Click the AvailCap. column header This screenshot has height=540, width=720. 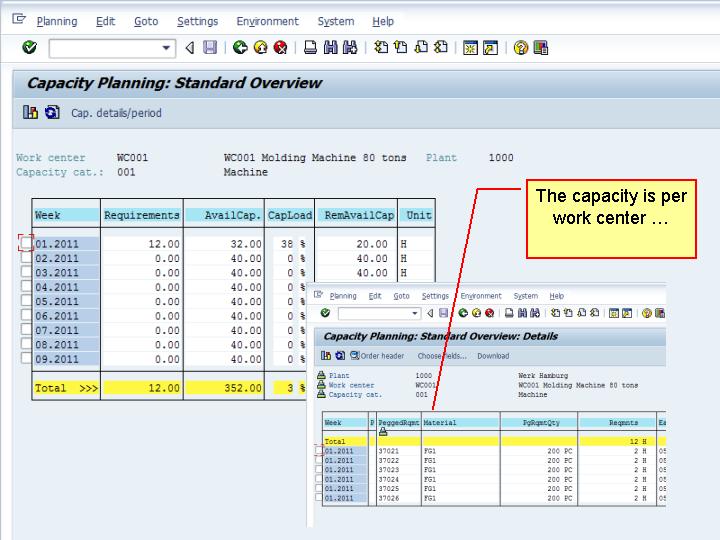[224, 215]
